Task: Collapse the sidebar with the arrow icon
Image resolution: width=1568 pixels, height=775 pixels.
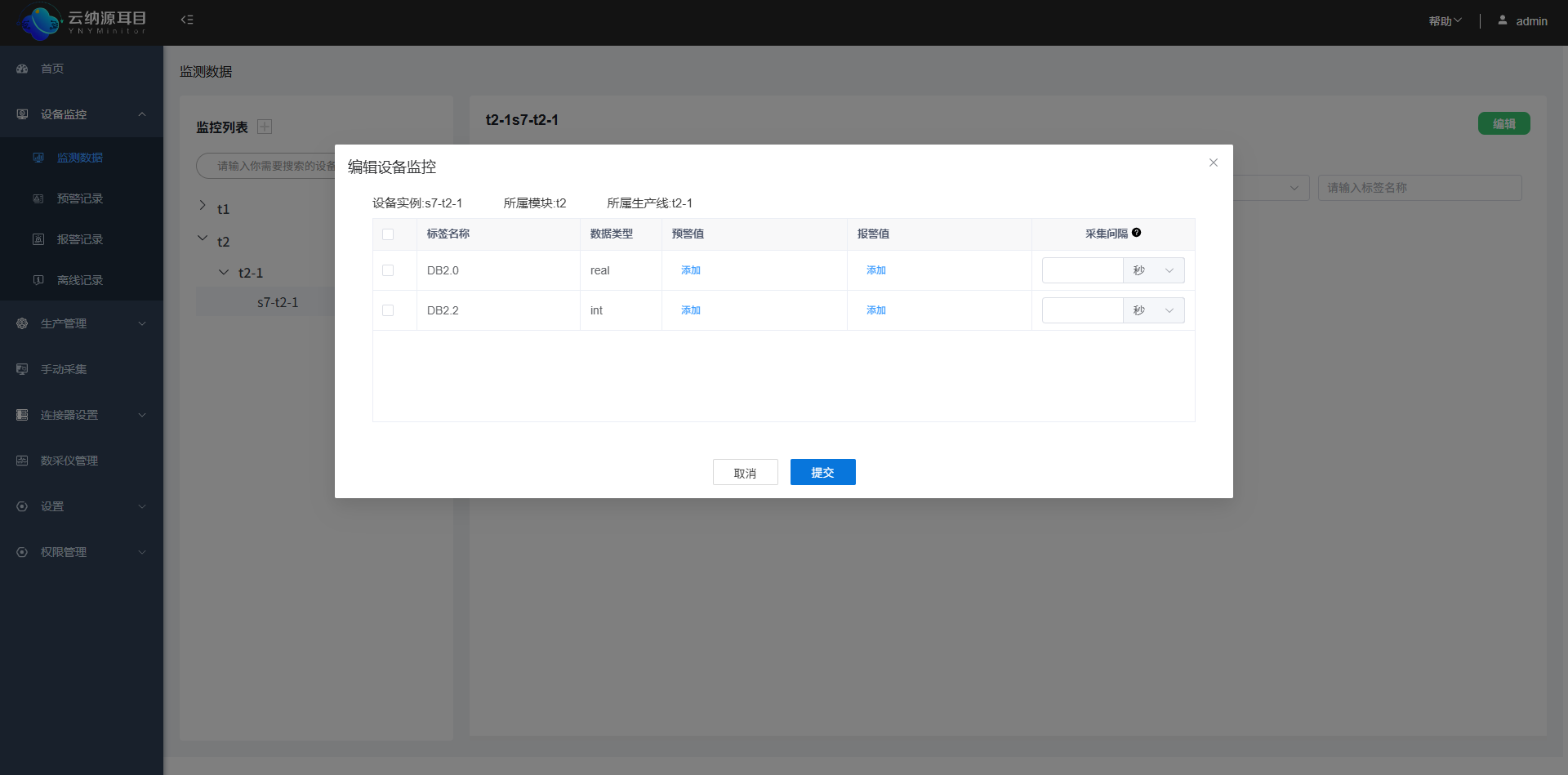Action: coord(187,20)
